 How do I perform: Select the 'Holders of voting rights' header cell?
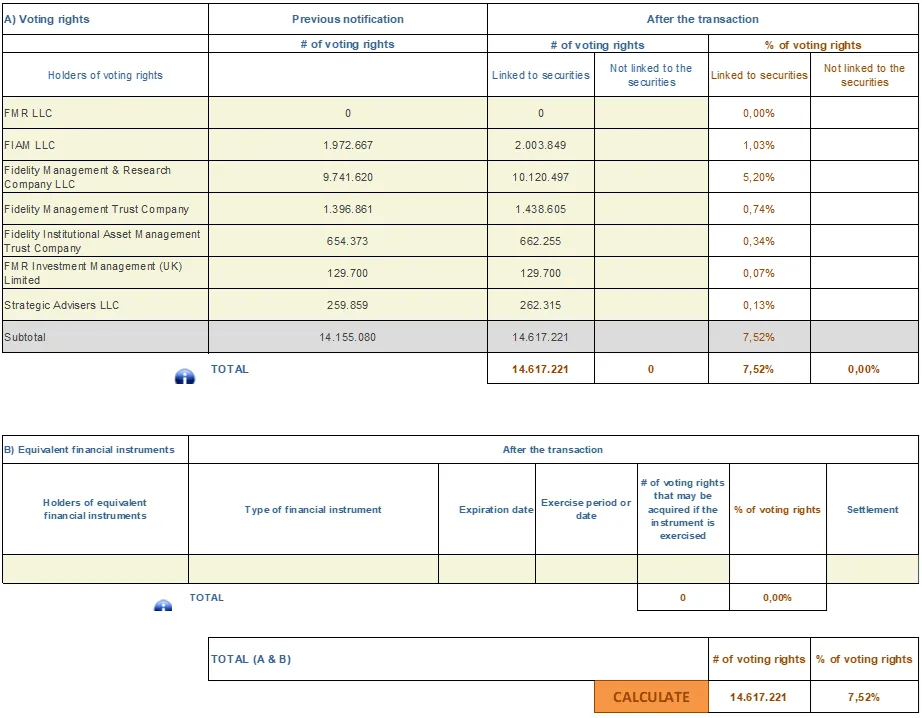click(105, 75)
